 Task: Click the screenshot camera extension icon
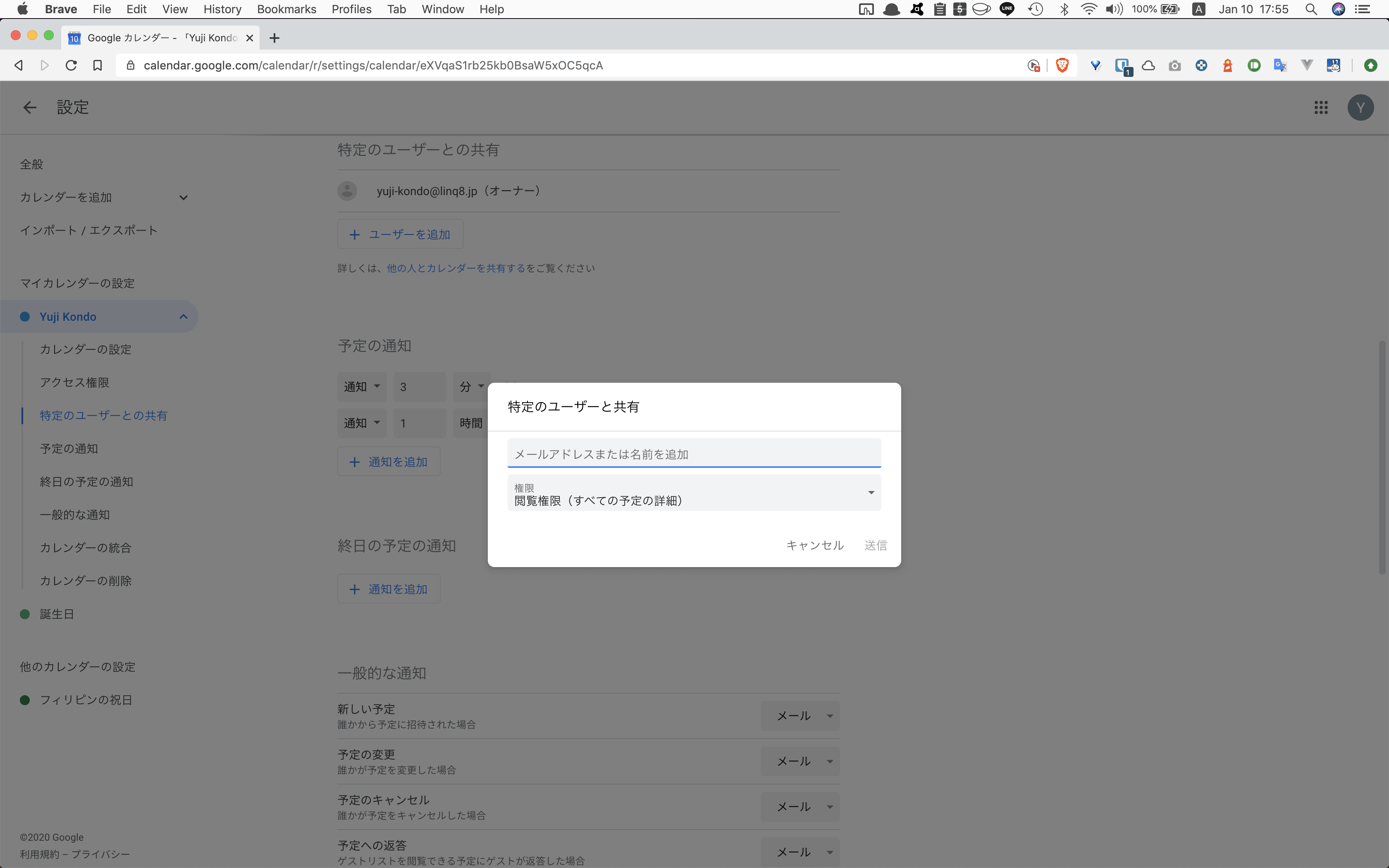1175,65
